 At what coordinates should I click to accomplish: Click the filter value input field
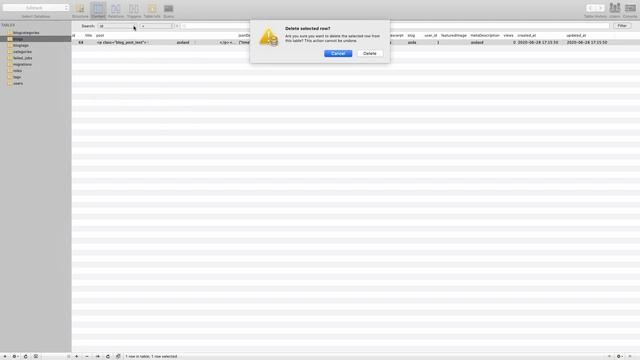click(x=395, y=26)
